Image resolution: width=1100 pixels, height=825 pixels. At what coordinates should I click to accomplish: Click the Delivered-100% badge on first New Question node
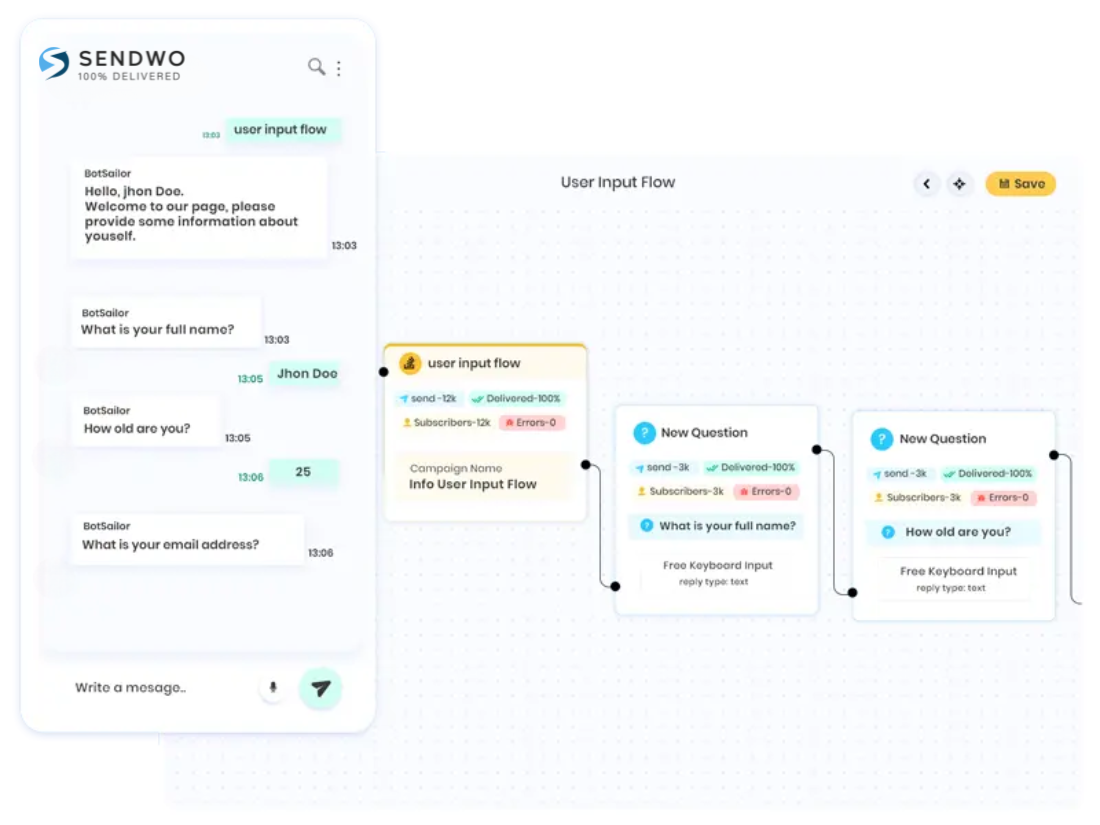751,467
